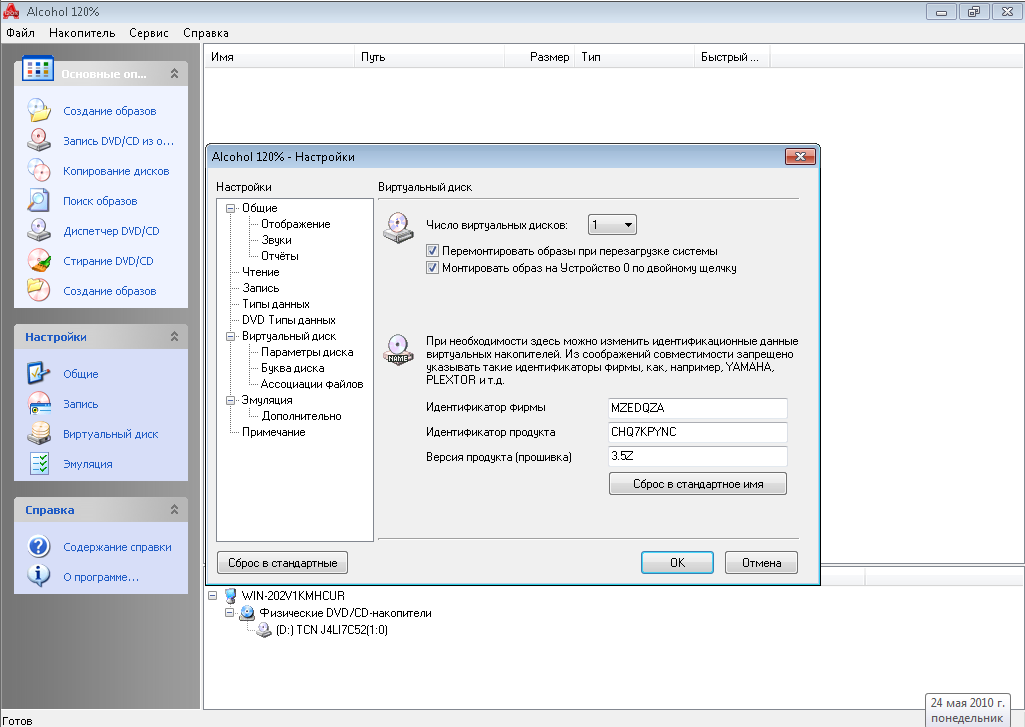Select DVD Типы данных in settings tree
Image resolution: width=1025 pixels, height=727 pixels.
(x=289, y=320)
